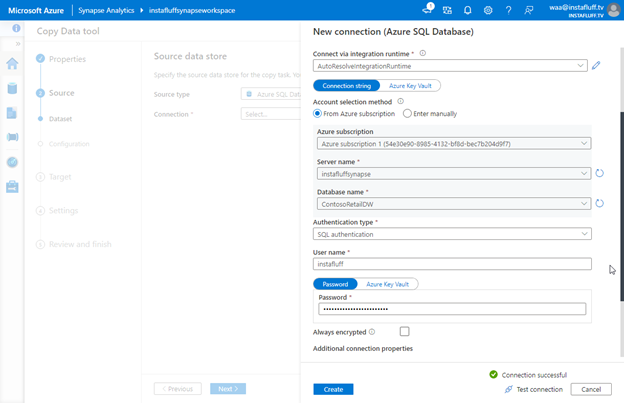Click the Connection successful status text
624x403 pixels.
(x=534, y=375)
